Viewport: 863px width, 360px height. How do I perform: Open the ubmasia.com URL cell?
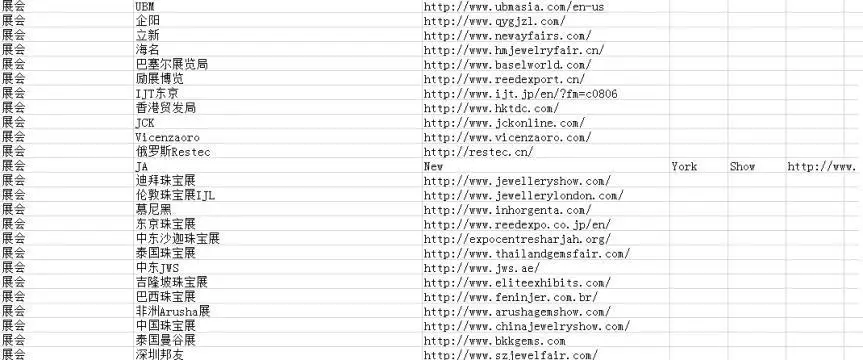pos(546,6)
